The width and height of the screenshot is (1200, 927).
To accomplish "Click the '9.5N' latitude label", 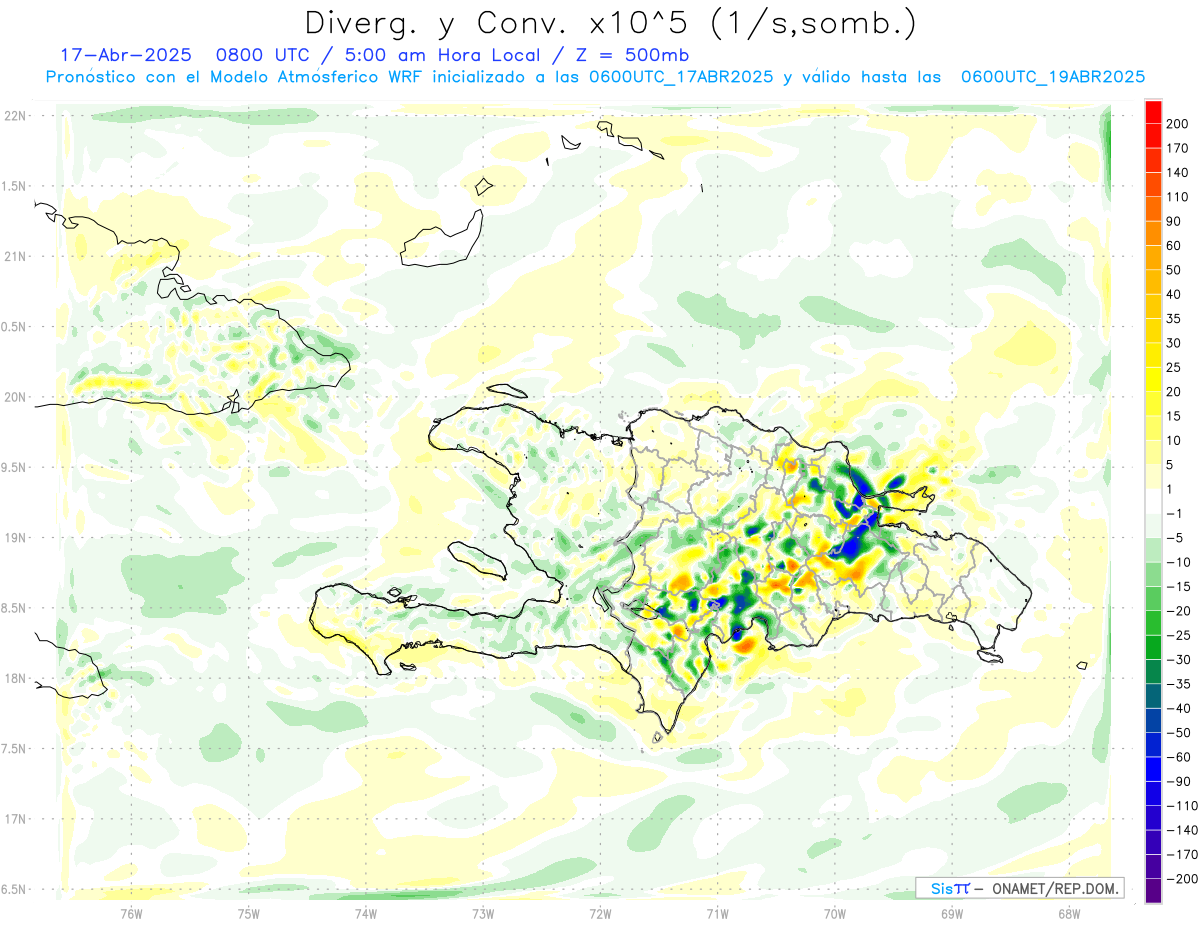I will pyautogui.click(x=14, y=468).
